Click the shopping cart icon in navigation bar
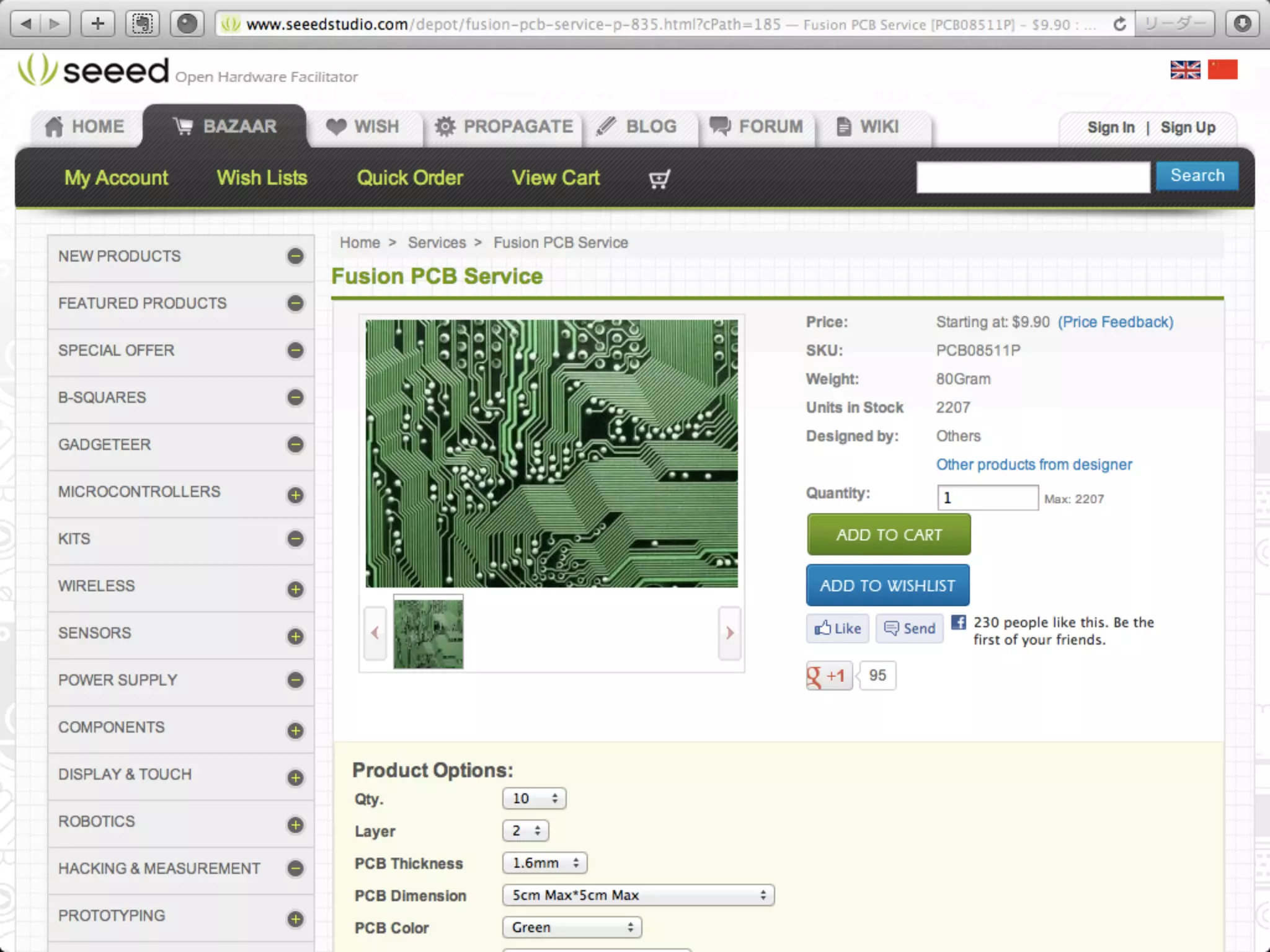This screenshot has width=1270, height=952. coord(659,179)
